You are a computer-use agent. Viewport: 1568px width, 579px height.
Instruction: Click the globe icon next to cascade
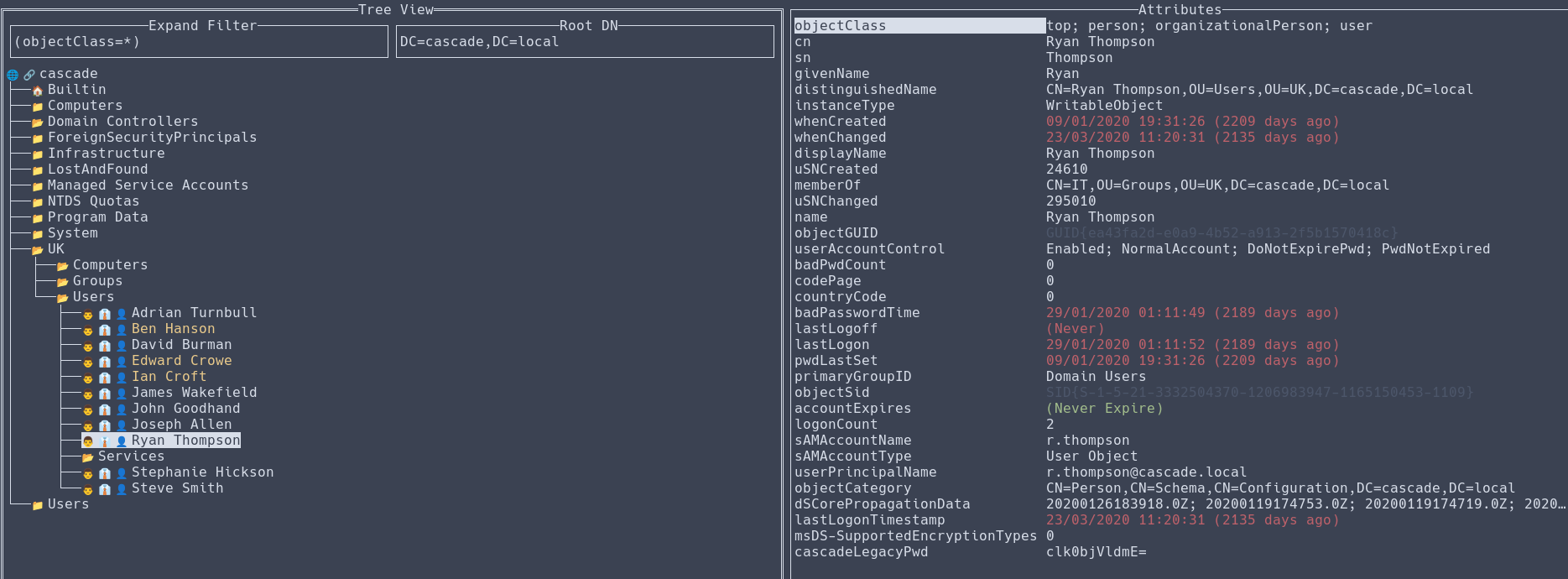coord(13,75)
